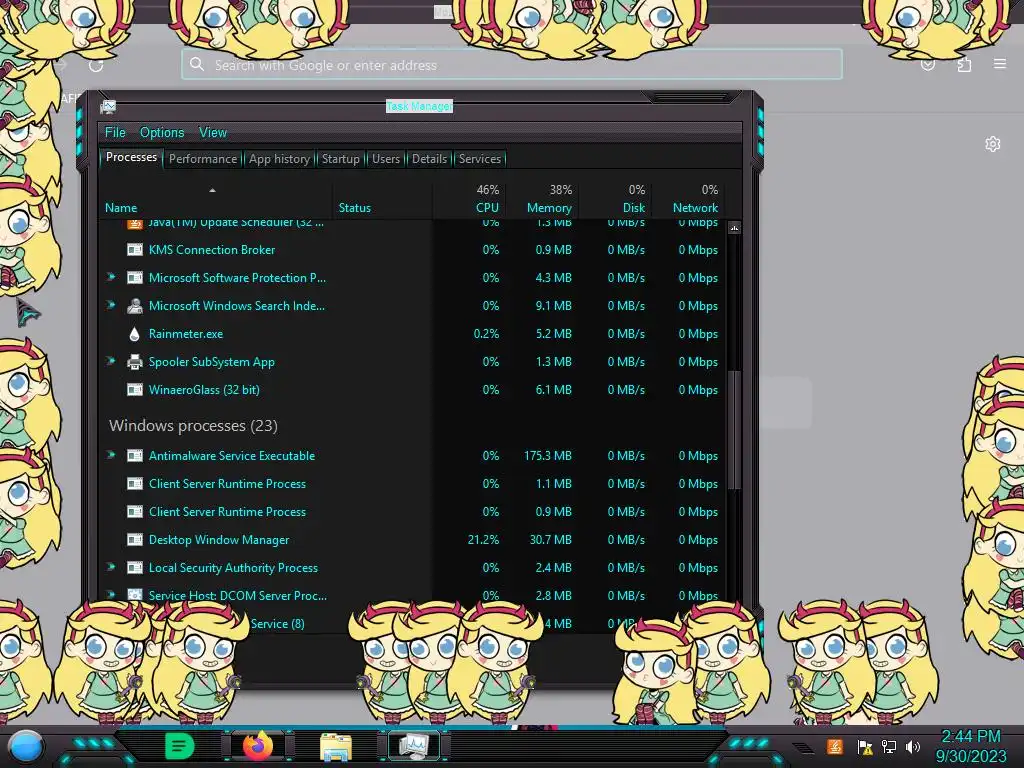Viewport: 1024px width, 768px height.
Task: Click the scroll-up arrow in process list
Action: point(735,228)
